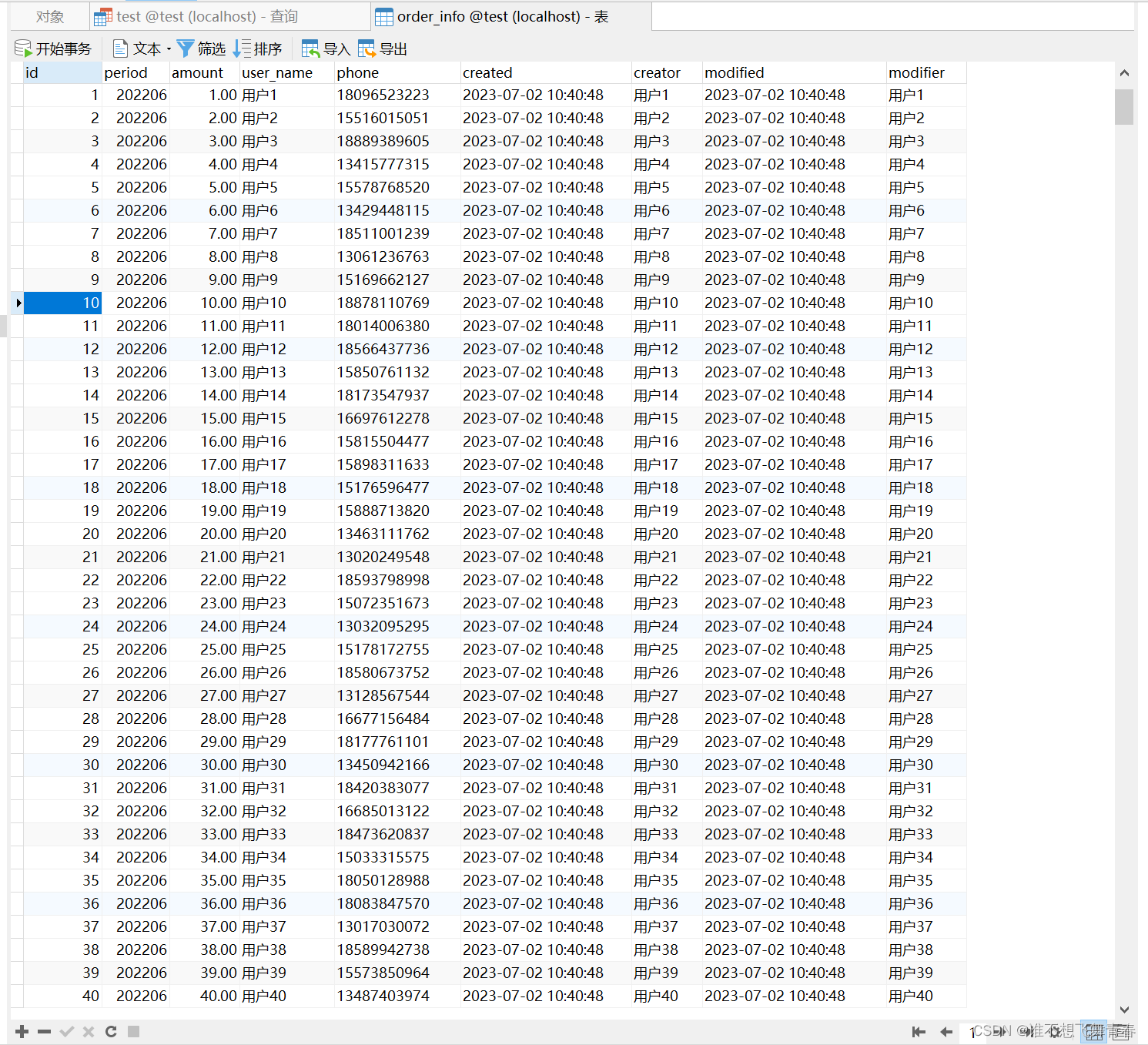
Task: Click the id column header
Action: (62, 72)
